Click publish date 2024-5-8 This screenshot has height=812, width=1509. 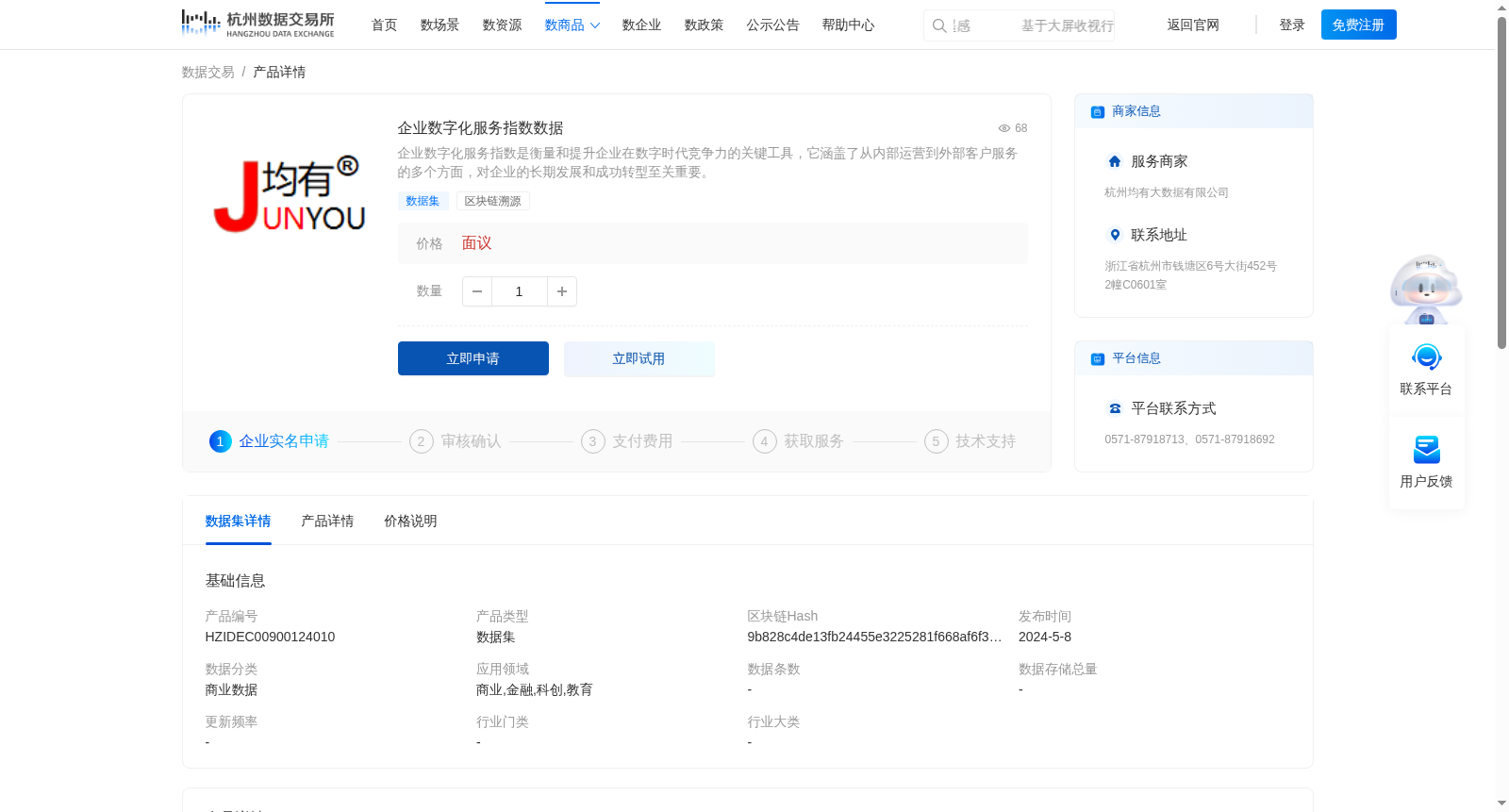point(1045,637)
